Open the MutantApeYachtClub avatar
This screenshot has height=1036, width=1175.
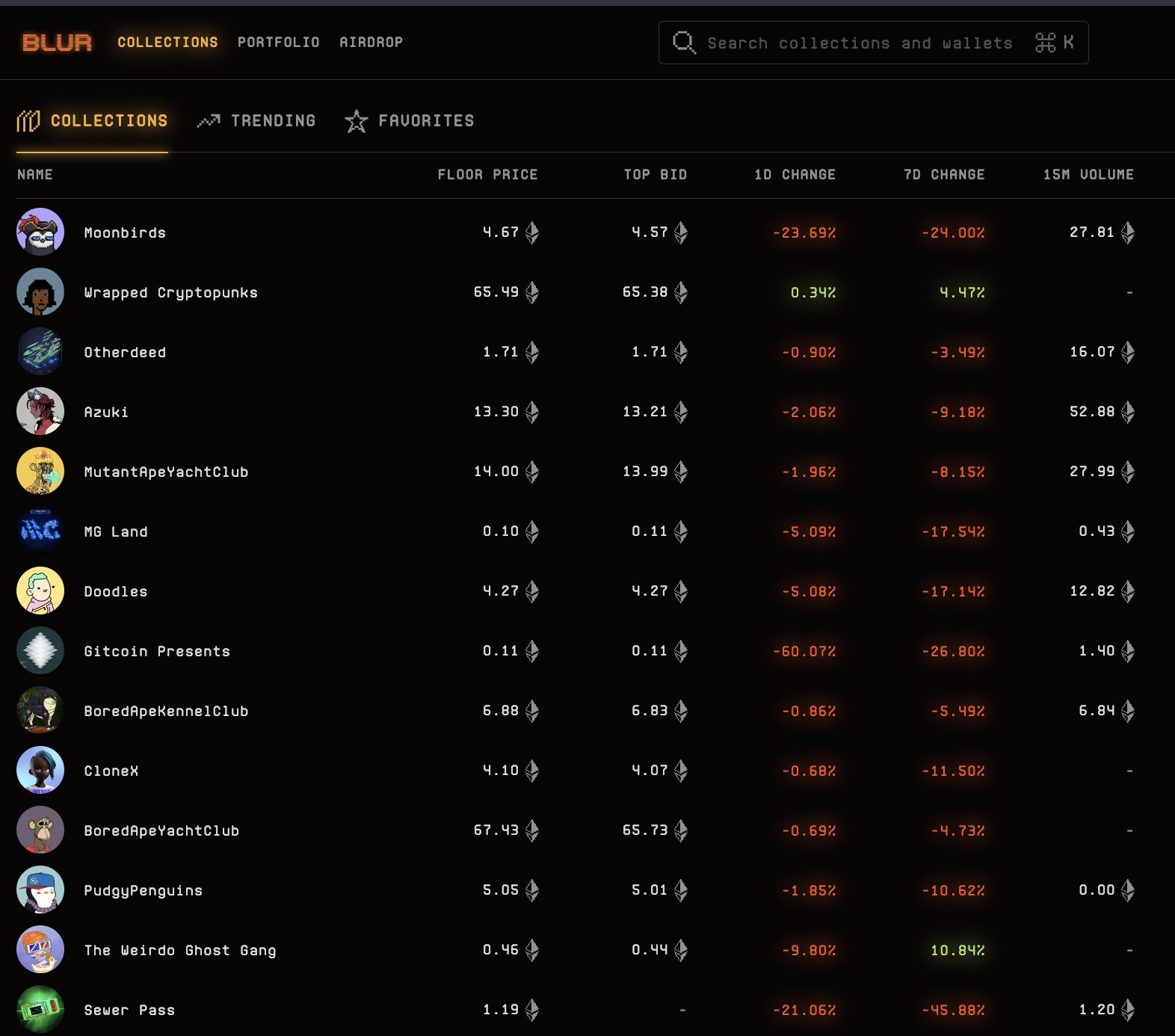(40, 472)
